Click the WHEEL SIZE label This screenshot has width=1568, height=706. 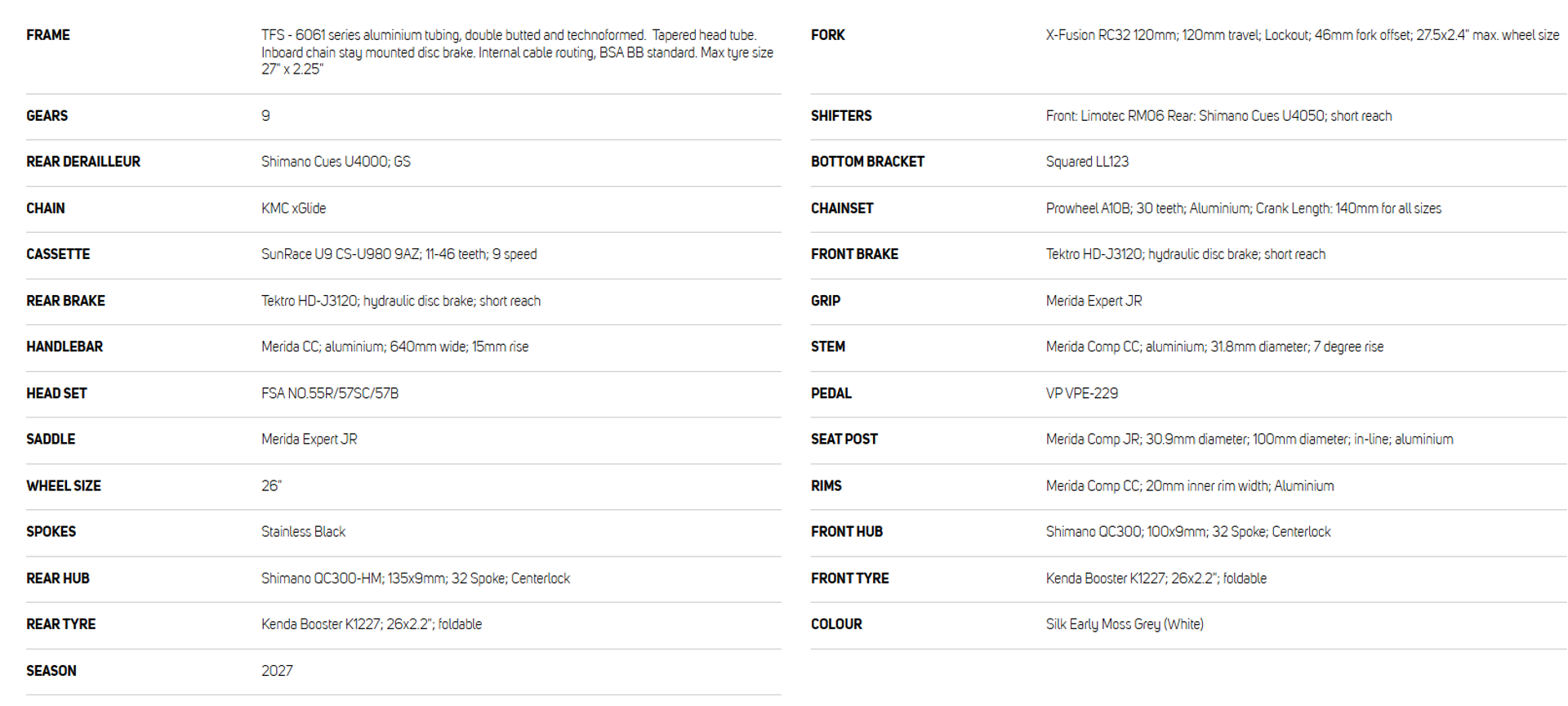tap(64, 485)
